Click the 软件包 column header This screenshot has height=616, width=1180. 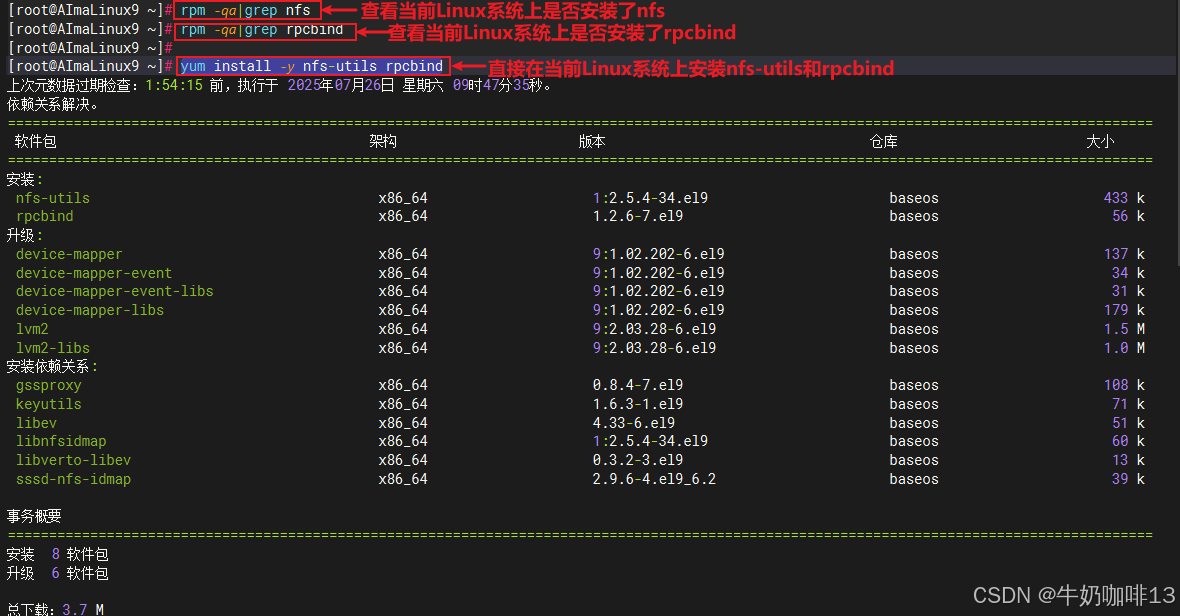click(x=35, y=141)
